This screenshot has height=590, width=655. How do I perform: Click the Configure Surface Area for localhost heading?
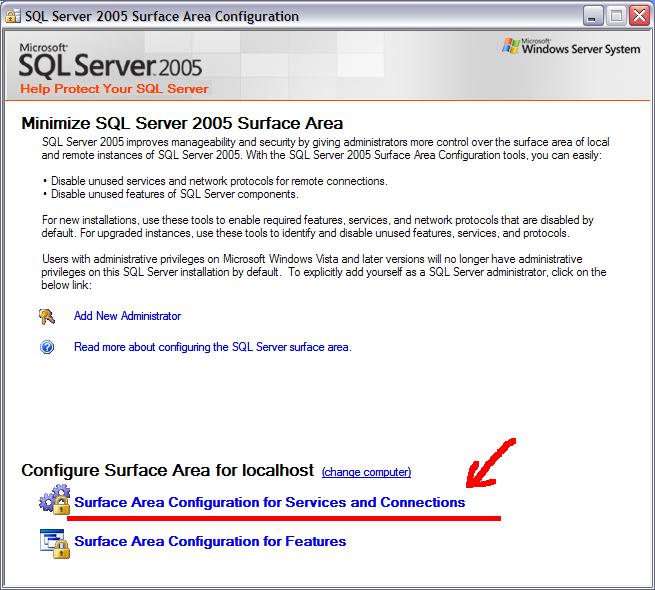[168, 470]
